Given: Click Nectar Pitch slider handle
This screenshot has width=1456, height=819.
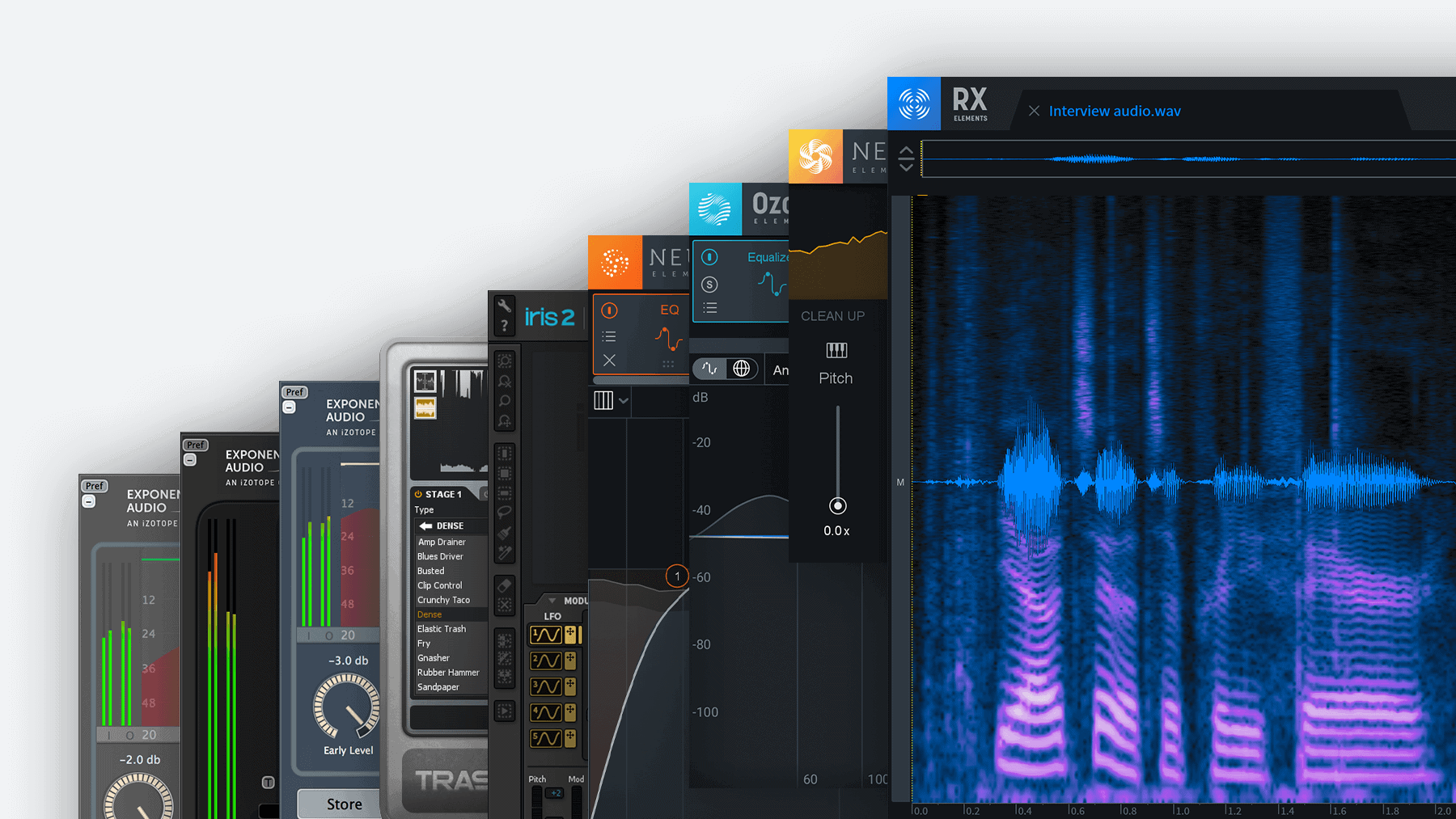Looking at the screenshot, I should coord(838,505).
